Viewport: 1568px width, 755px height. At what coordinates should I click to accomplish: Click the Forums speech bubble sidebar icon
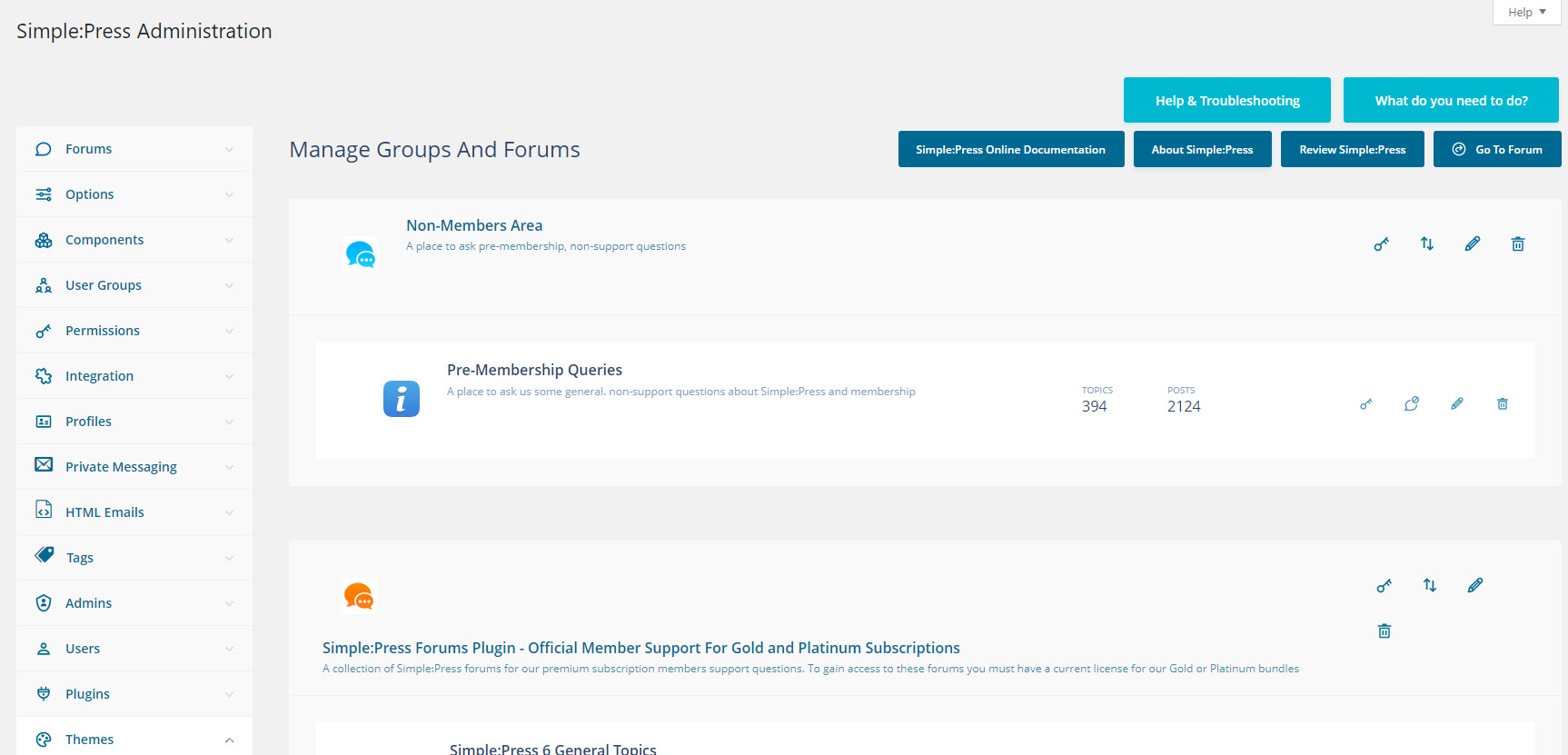[x=43, y=149]
